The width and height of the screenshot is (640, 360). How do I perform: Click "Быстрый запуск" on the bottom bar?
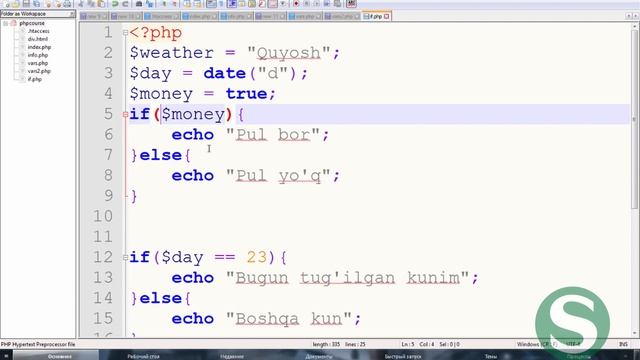[x=402, y=356]
